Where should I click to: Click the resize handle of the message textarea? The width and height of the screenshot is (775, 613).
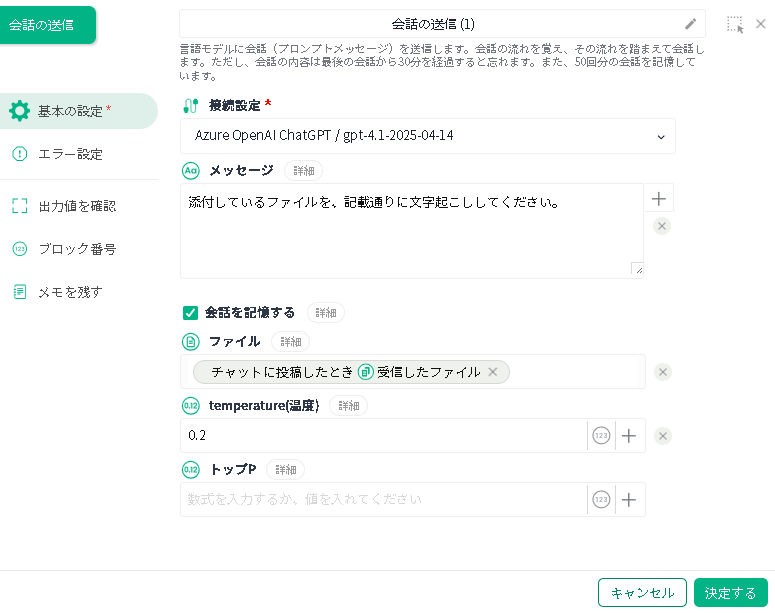coord(637,269)
